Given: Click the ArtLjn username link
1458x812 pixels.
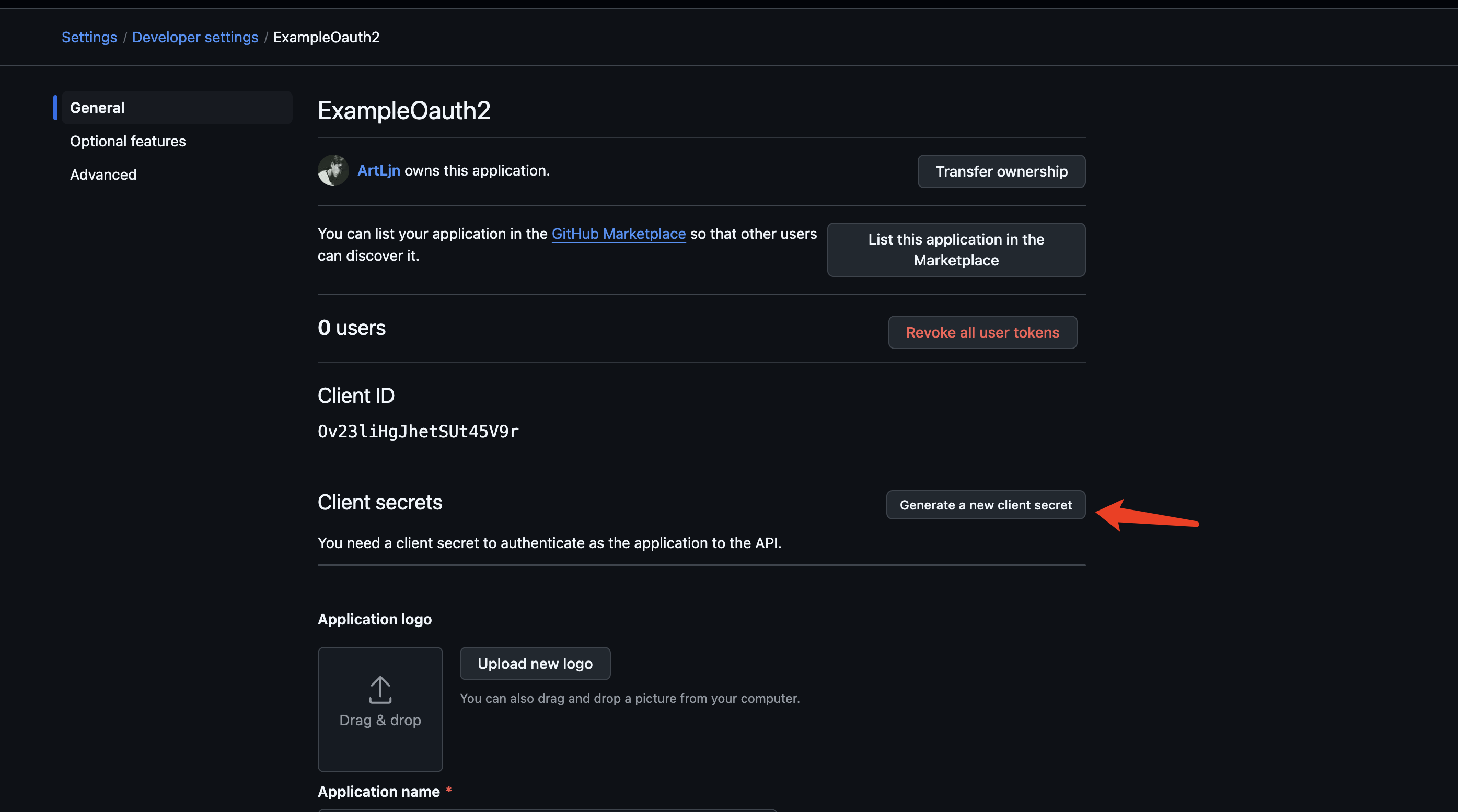Looking at the screenshot, I should point(378,170).
